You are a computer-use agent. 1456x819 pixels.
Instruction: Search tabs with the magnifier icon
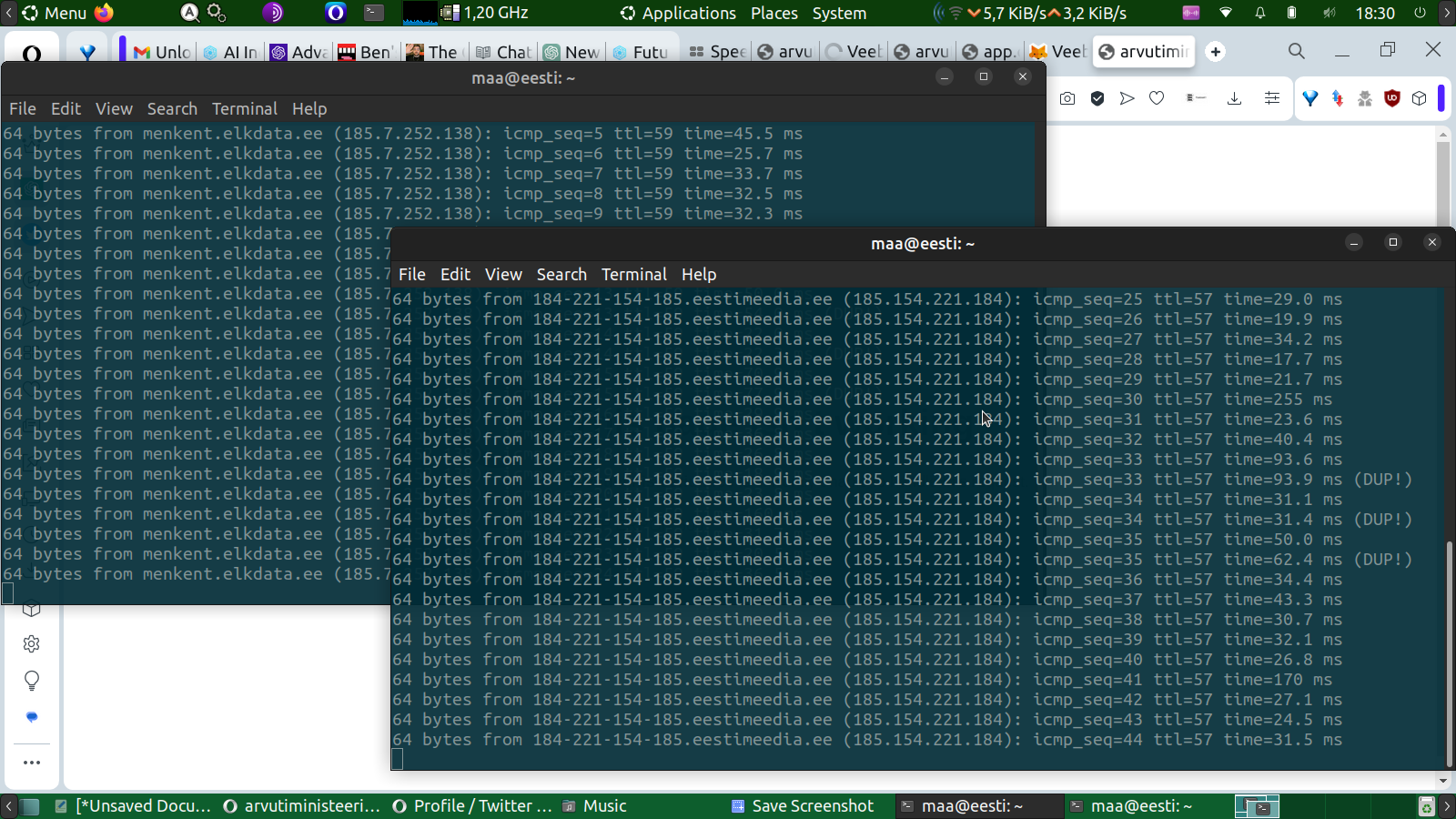point(1297,51)
